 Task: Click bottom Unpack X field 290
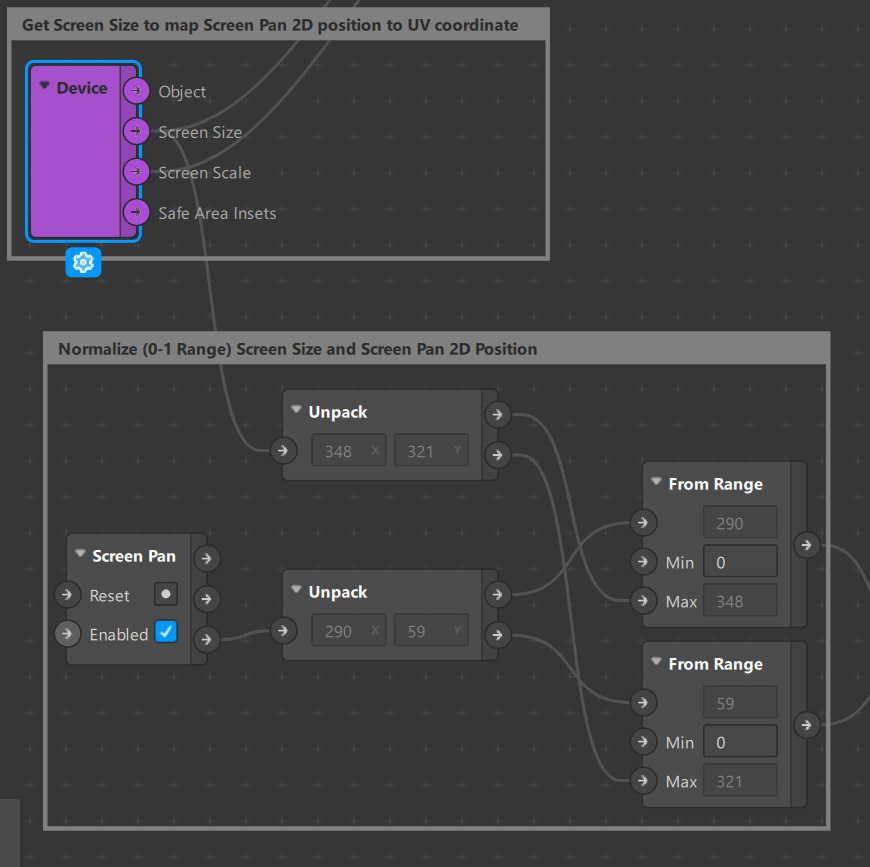tap(348, 631)
